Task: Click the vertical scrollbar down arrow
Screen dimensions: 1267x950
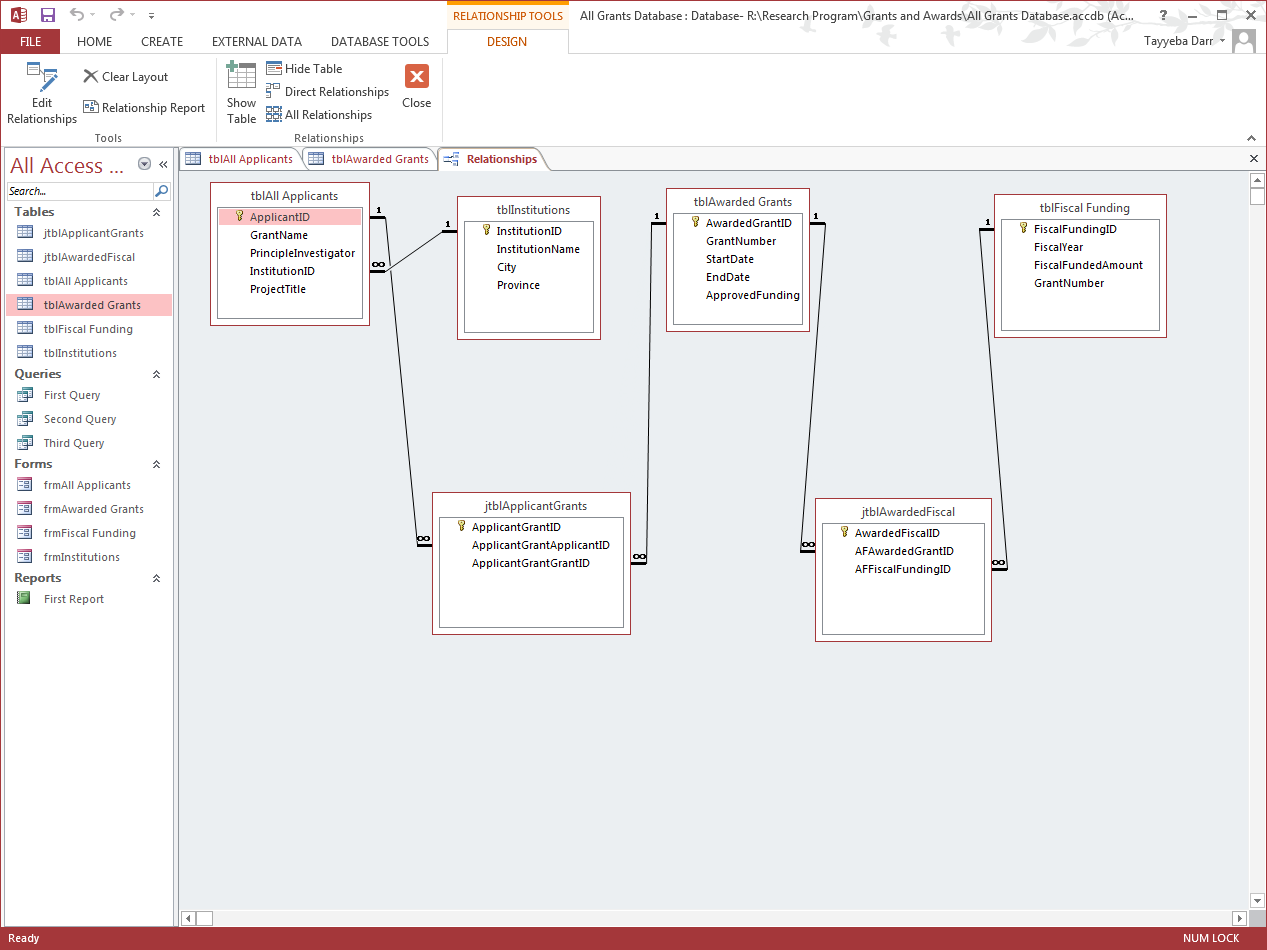Action: tap(1257, 901)
